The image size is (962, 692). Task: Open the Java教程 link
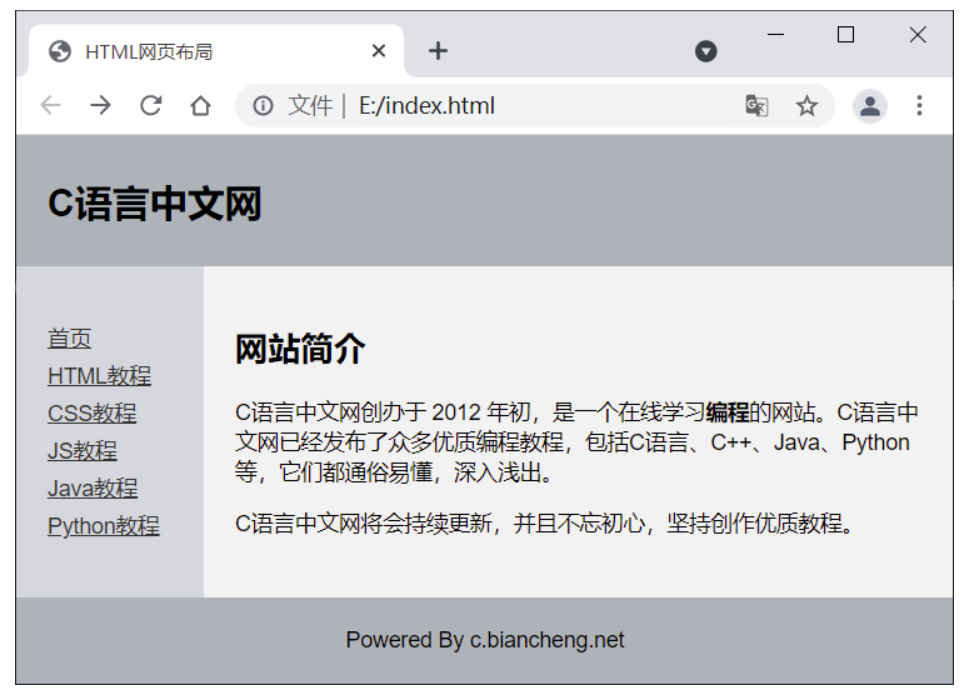point(93,488)
